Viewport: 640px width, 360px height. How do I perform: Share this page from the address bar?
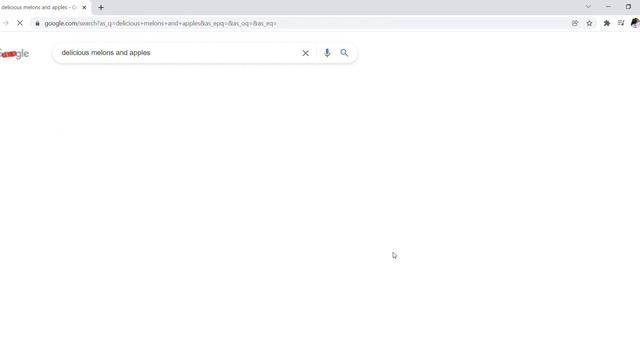click(575, 23)
